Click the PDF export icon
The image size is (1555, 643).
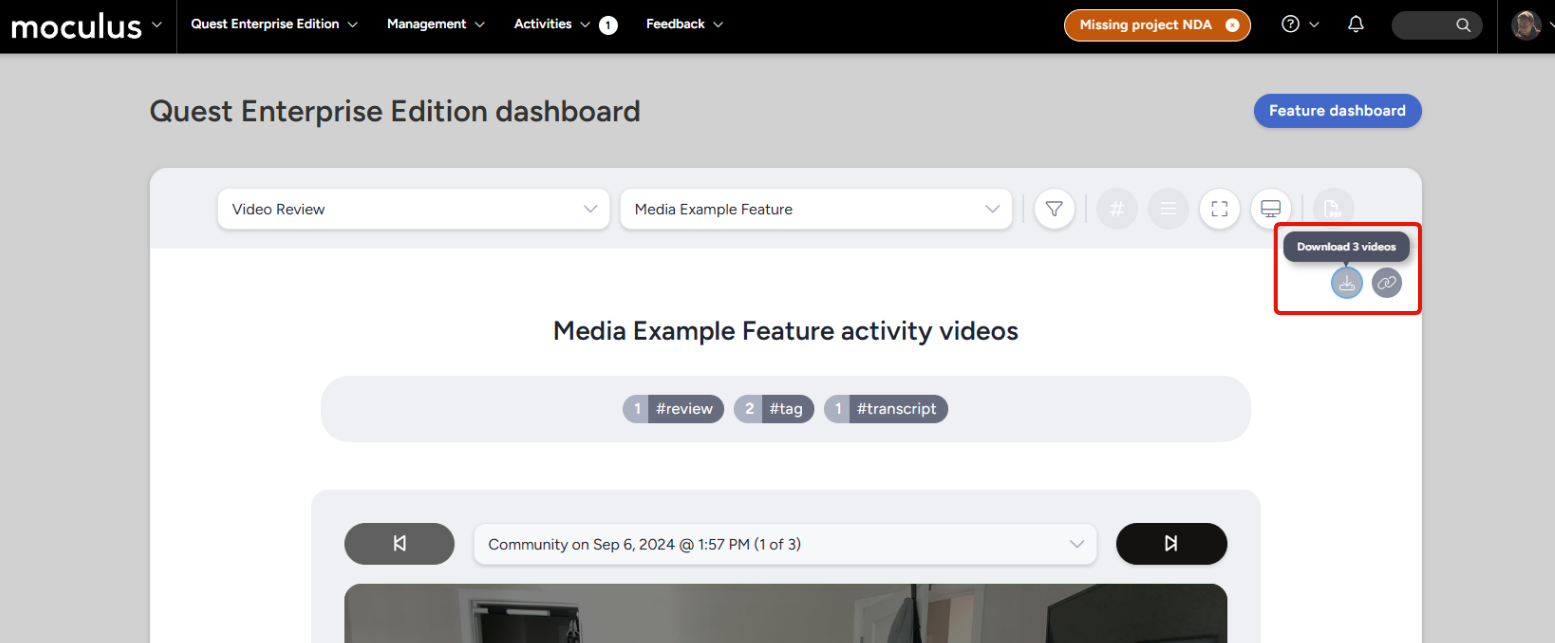pyautogui.click(x=1332, y=209)
